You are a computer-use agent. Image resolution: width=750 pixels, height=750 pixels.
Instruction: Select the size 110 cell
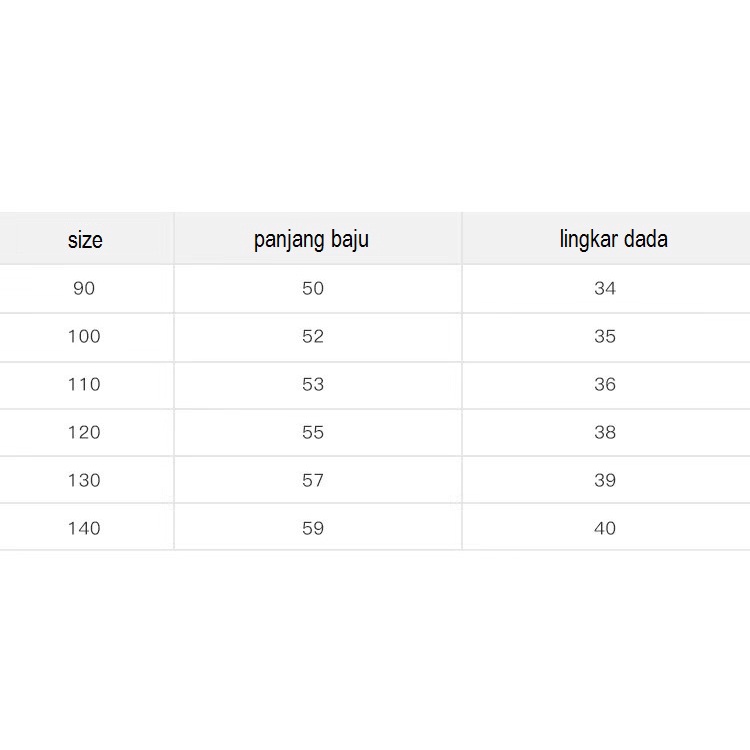[84, 384]
